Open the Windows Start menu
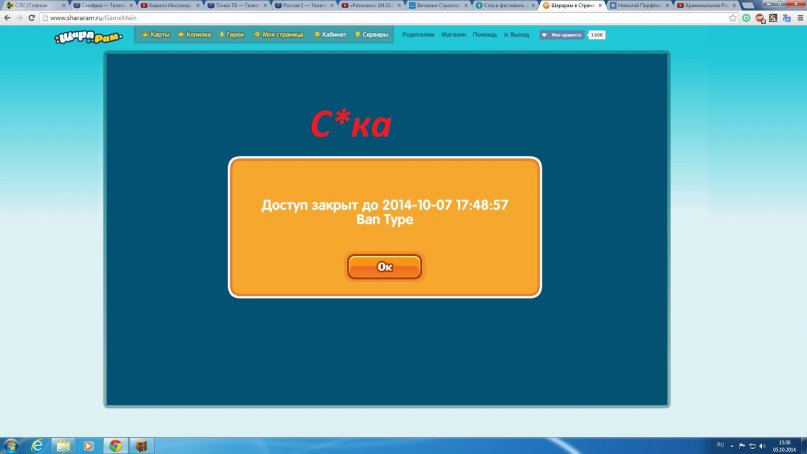This screenshot has height=454, width=807. click(11, 445)
